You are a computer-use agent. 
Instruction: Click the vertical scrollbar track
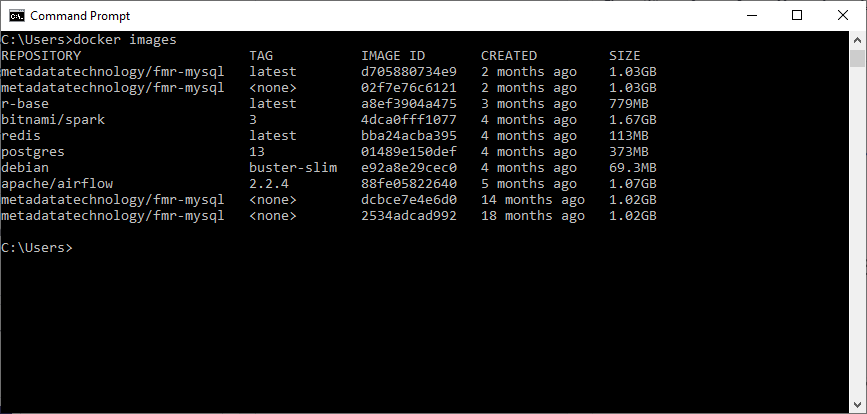pyautogui.click(x=858, y=250)
